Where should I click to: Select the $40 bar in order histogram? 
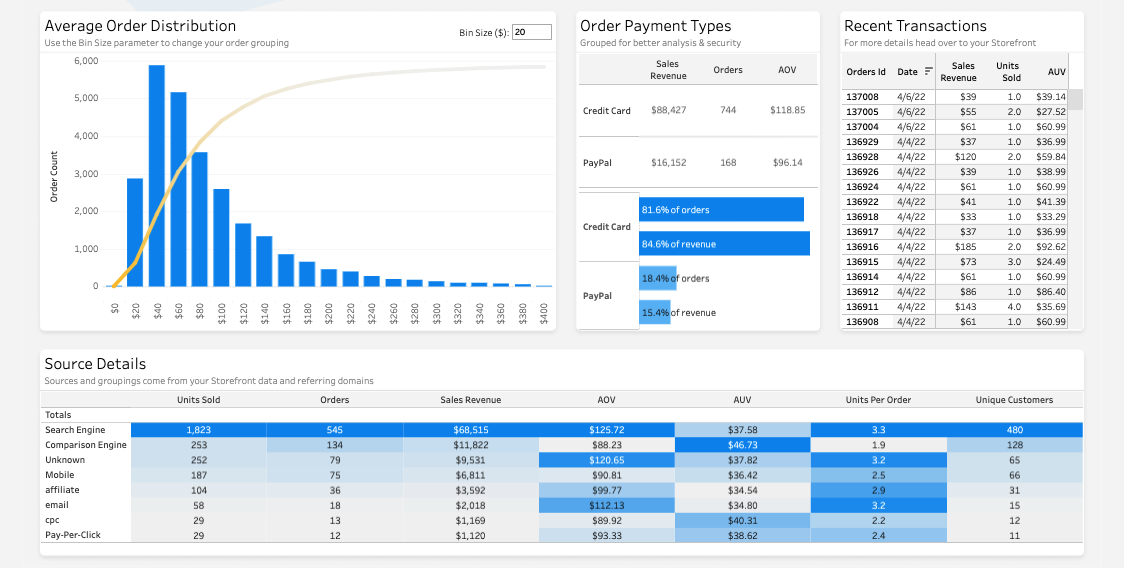[x=157, y=176]
